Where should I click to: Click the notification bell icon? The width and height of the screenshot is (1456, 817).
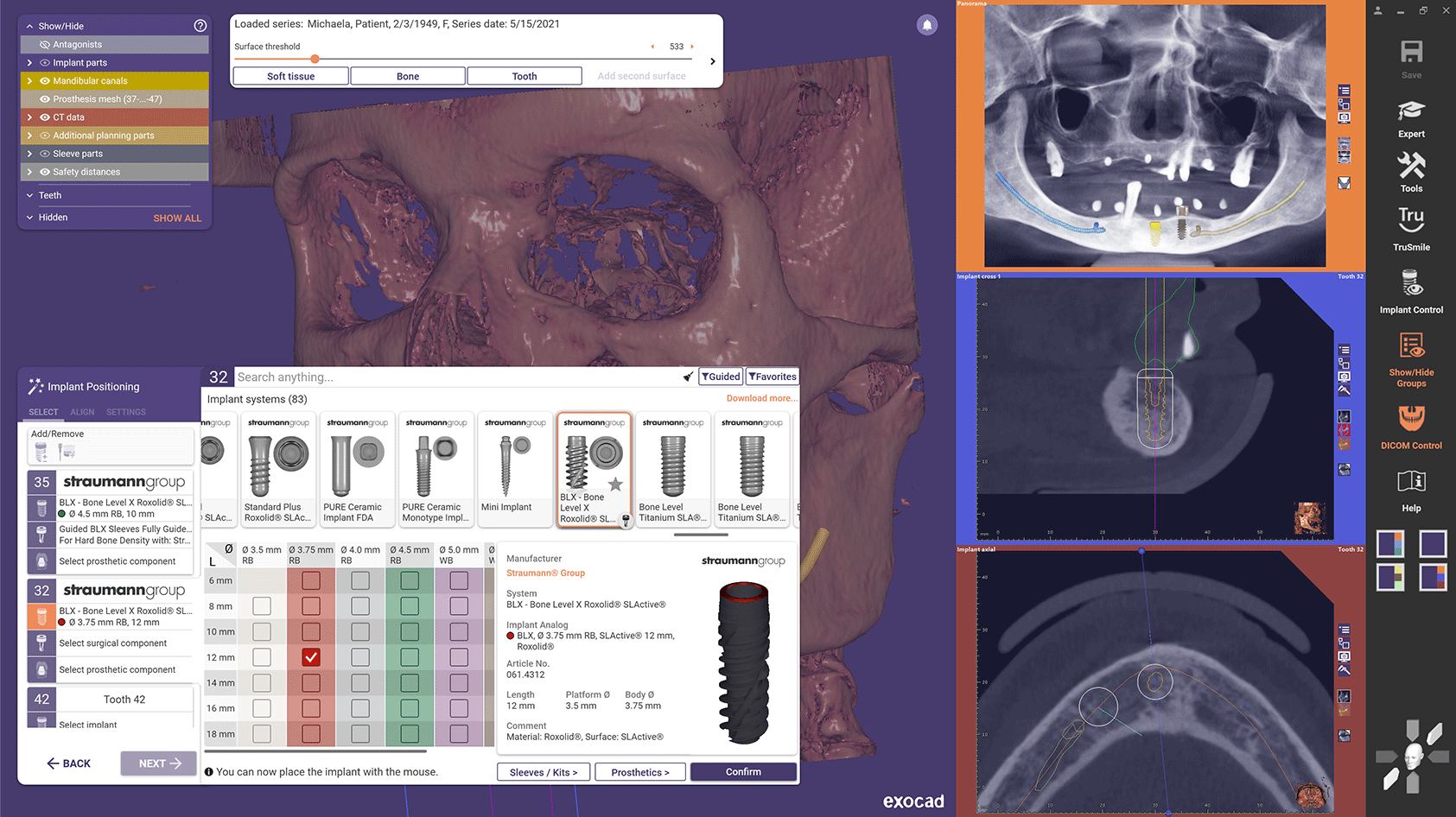[927, 25]
